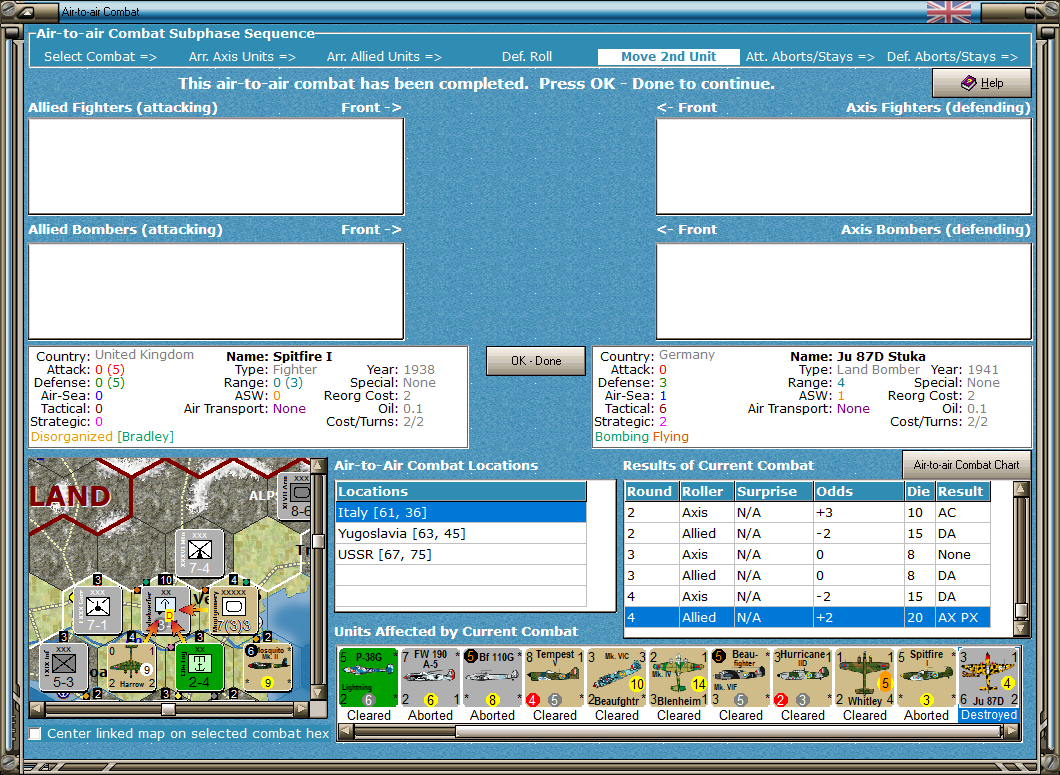
Task: Open the Air-to-air Combat Chart
Action: click(966, 465)
